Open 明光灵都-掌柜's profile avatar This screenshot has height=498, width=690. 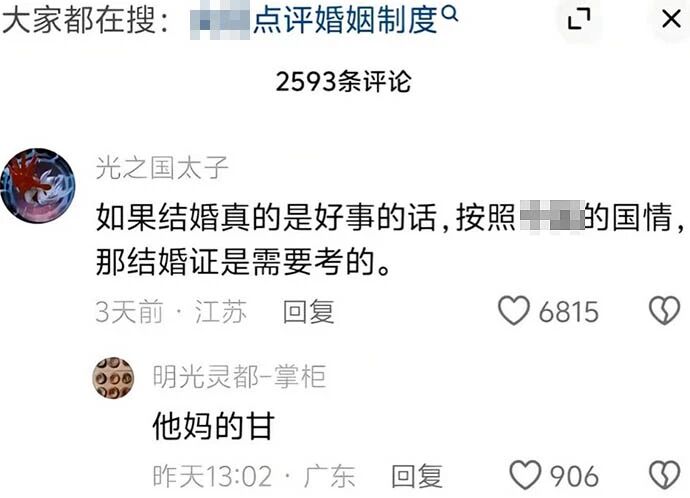(113, 378)
